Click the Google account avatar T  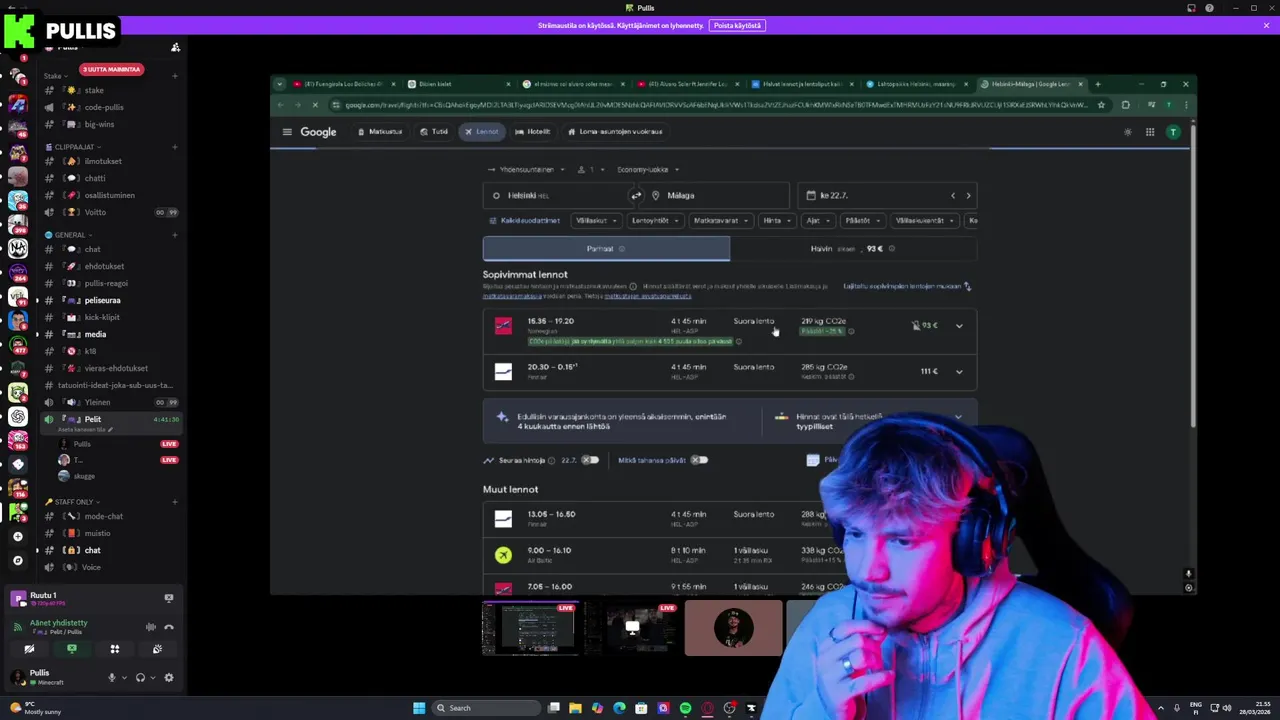[1173, 132]
